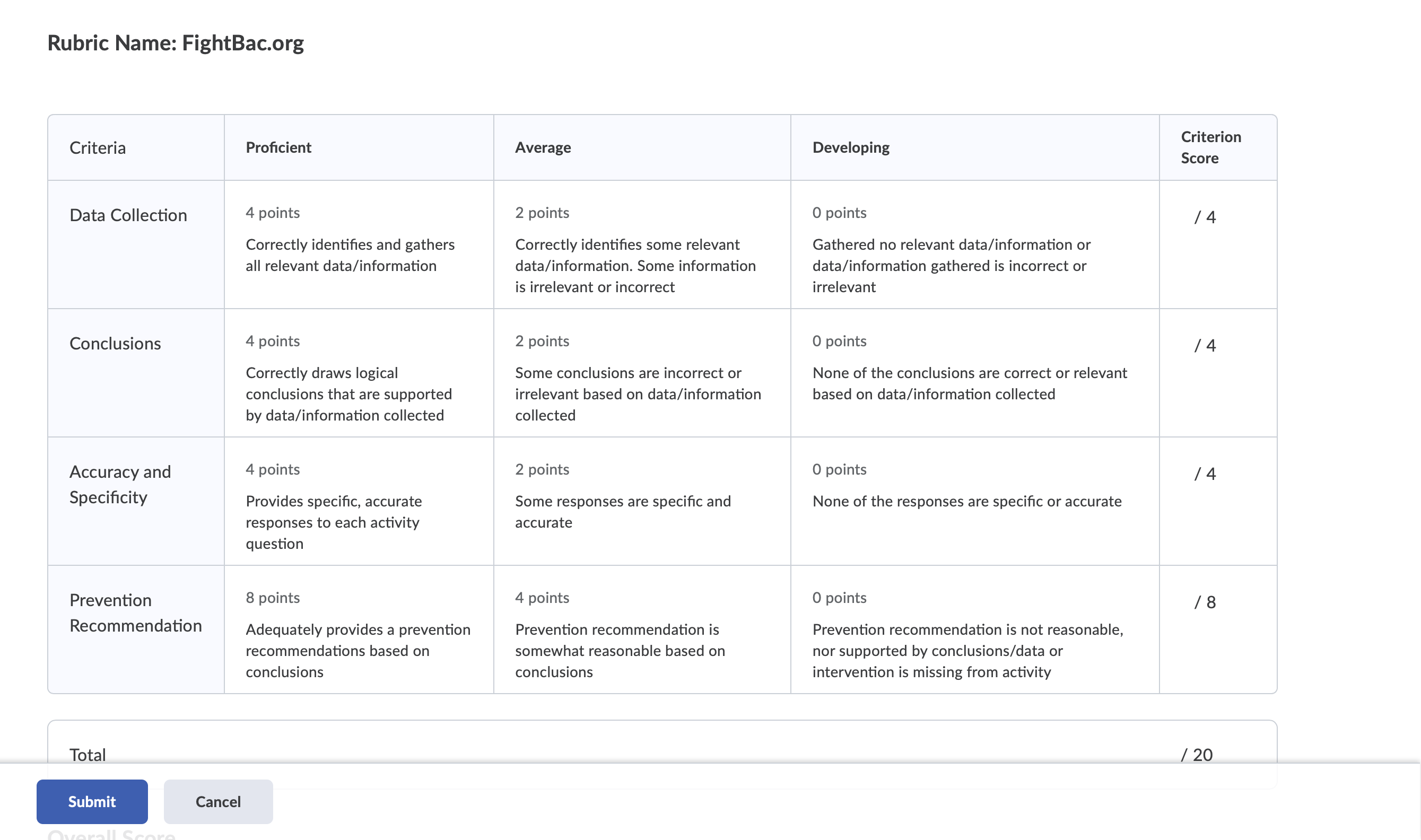Click the Rubric Name FightBac.org heading
The height and width of the screenshot is (840, 1421).
pos(176,43)
